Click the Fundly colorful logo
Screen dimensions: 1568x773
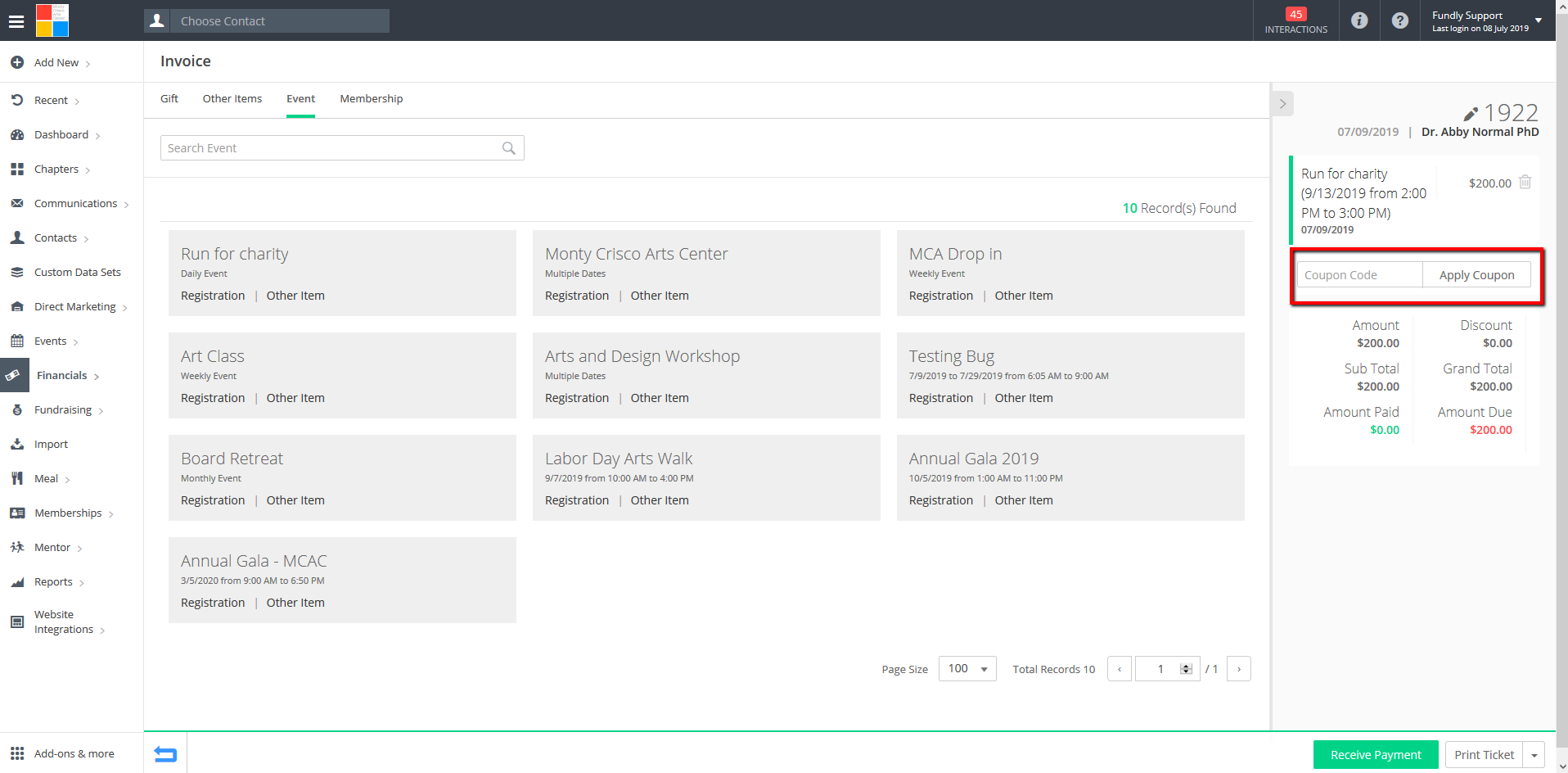[52, 20]
